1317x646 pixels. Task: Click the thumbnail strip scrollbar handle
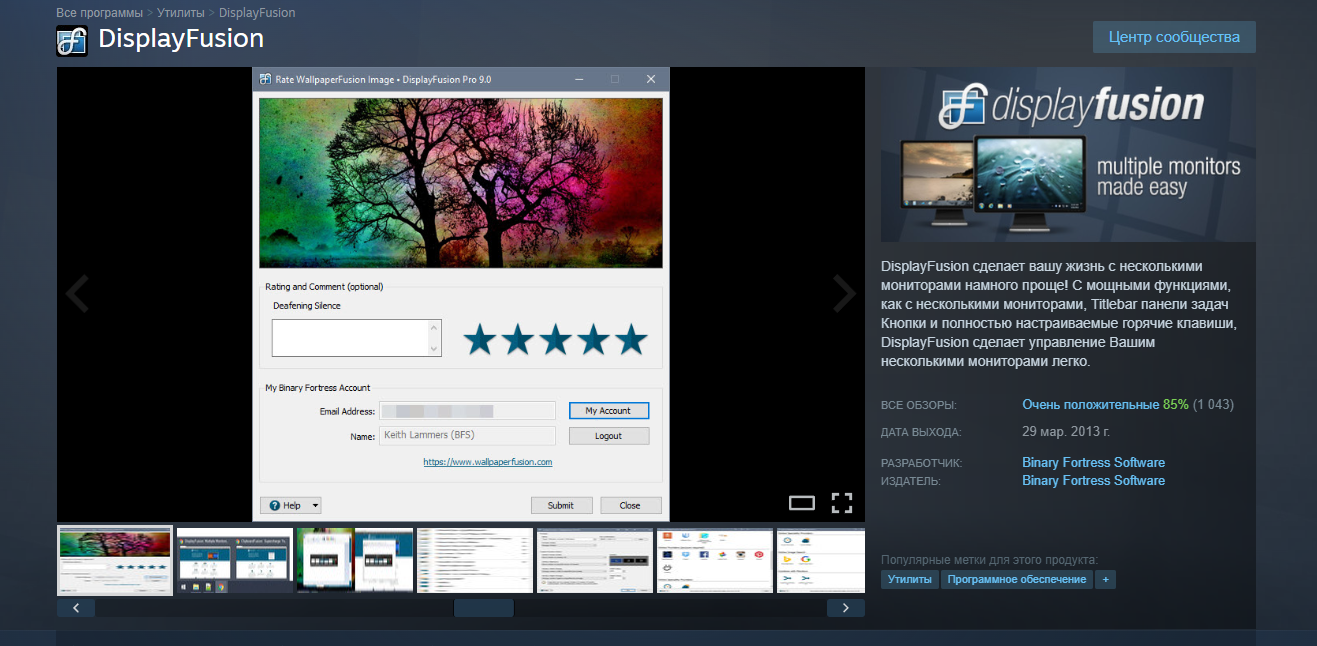pos(484,608)
